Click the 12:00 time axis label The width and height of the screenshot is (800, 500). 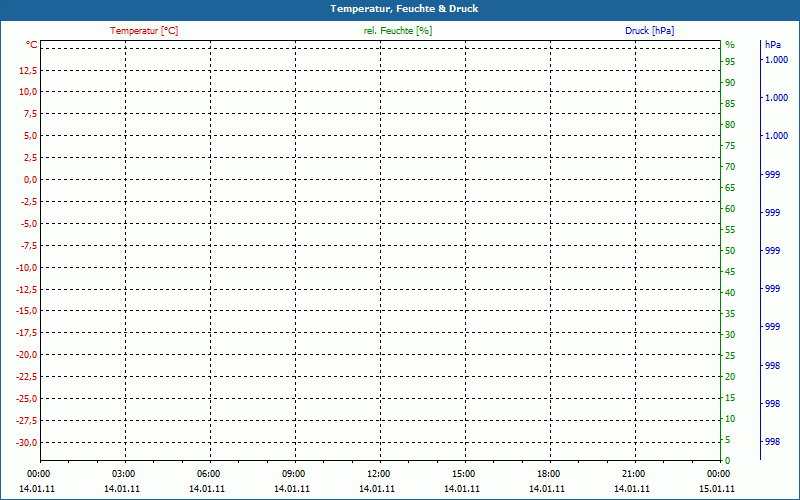click(379, 474)
